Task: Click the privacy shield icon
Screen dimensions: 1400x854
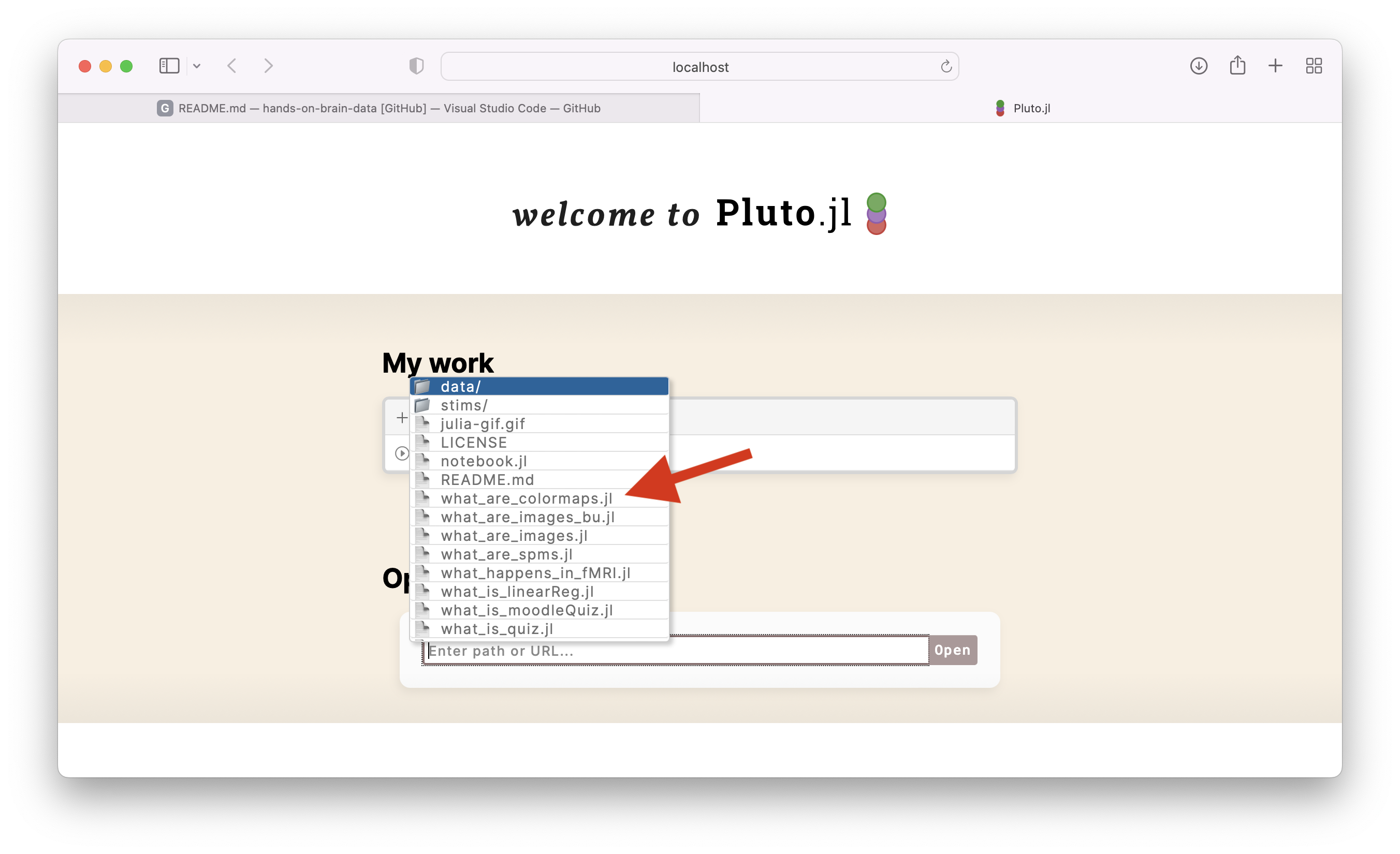Action: click(416, 66)
